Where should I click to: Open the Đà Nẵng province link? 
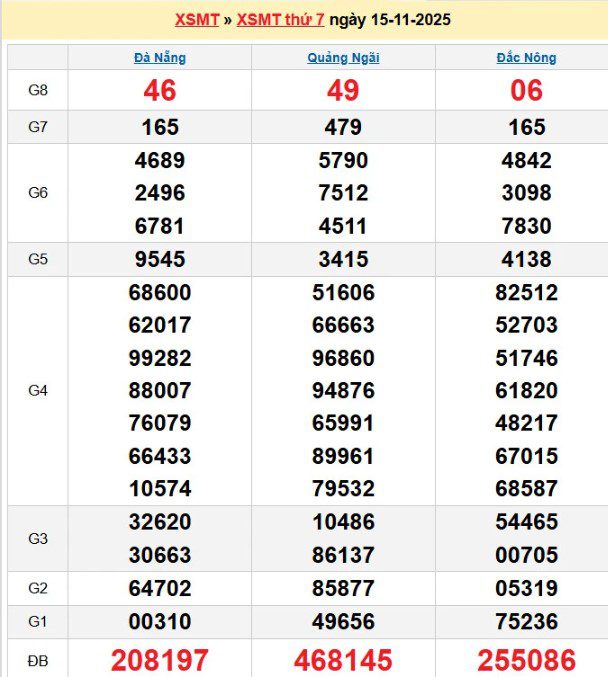point(159,58)
